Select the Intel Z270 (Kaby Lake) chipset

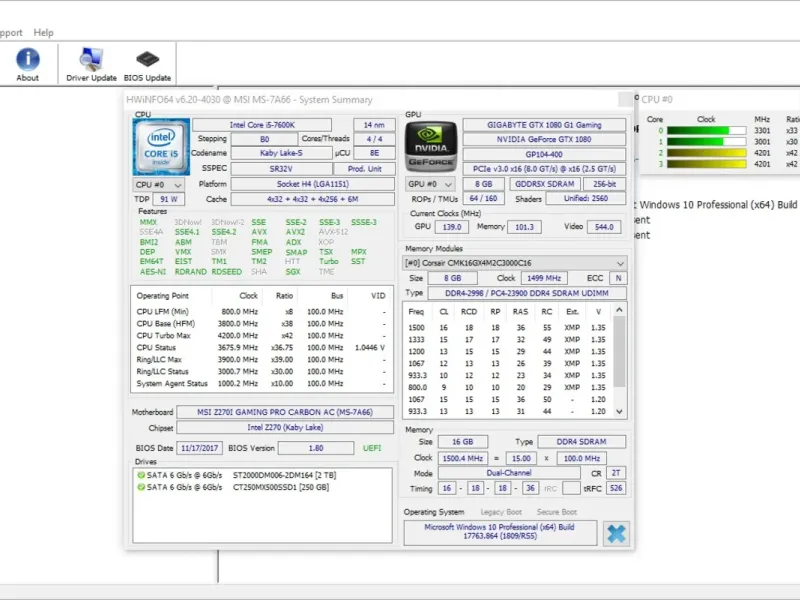coord(285,428)
